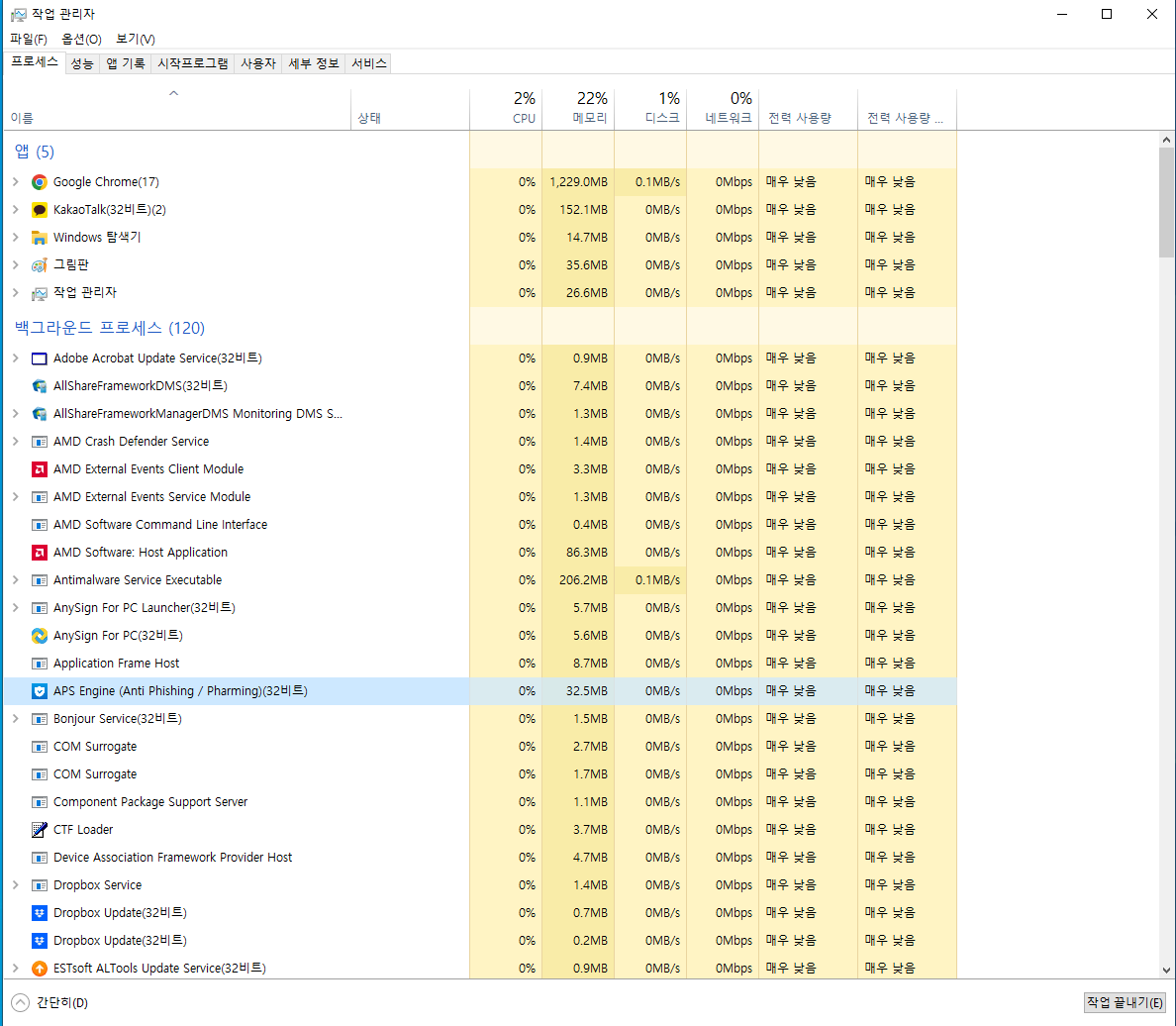This screenshot has width=1176, height=1026.
Task: Expand the KakaoTalk process entry
Action: [x=17, y=209]
